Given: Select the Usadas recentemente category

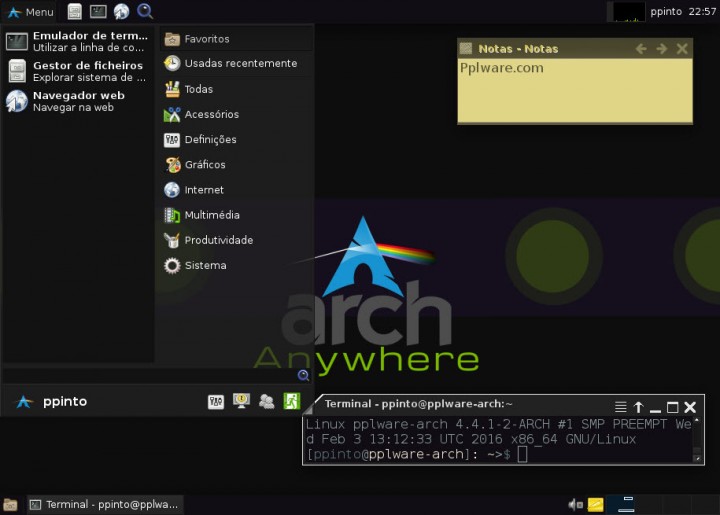Looking at the screenshot, I should pyautogui.click(x=237, y=63).
